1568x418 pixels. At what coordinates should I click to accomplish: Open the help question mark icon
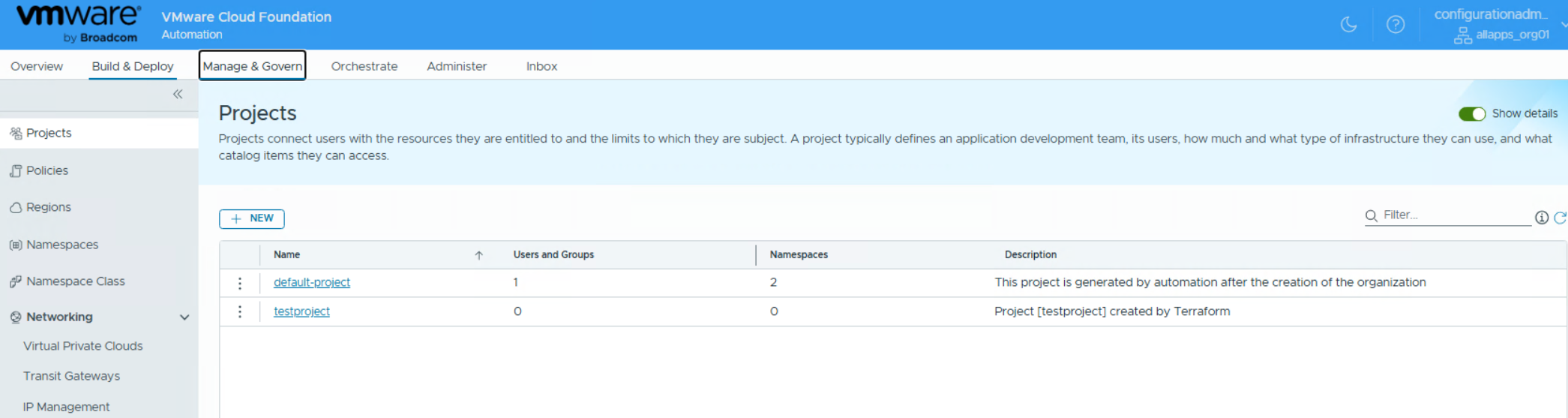(x=1395, y=25)
